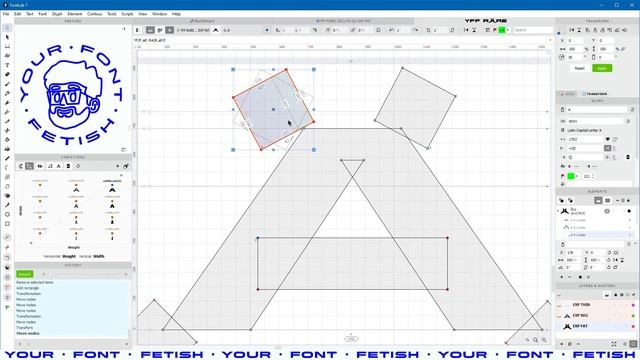Open the File menu
Viewport: 640px width, 360px height.
coord(6,14)
